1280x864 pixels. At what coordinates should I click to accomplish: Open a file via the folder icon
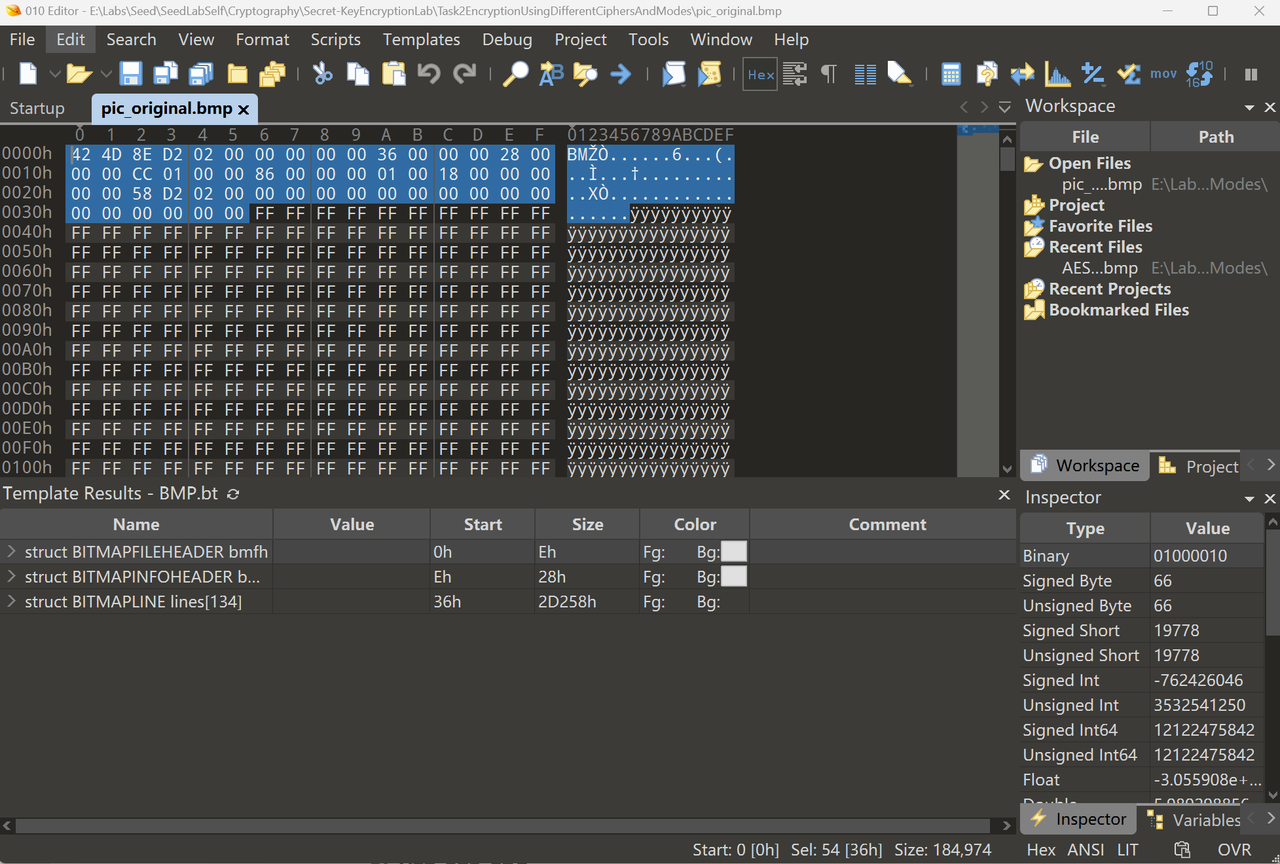tap(79, 74)
